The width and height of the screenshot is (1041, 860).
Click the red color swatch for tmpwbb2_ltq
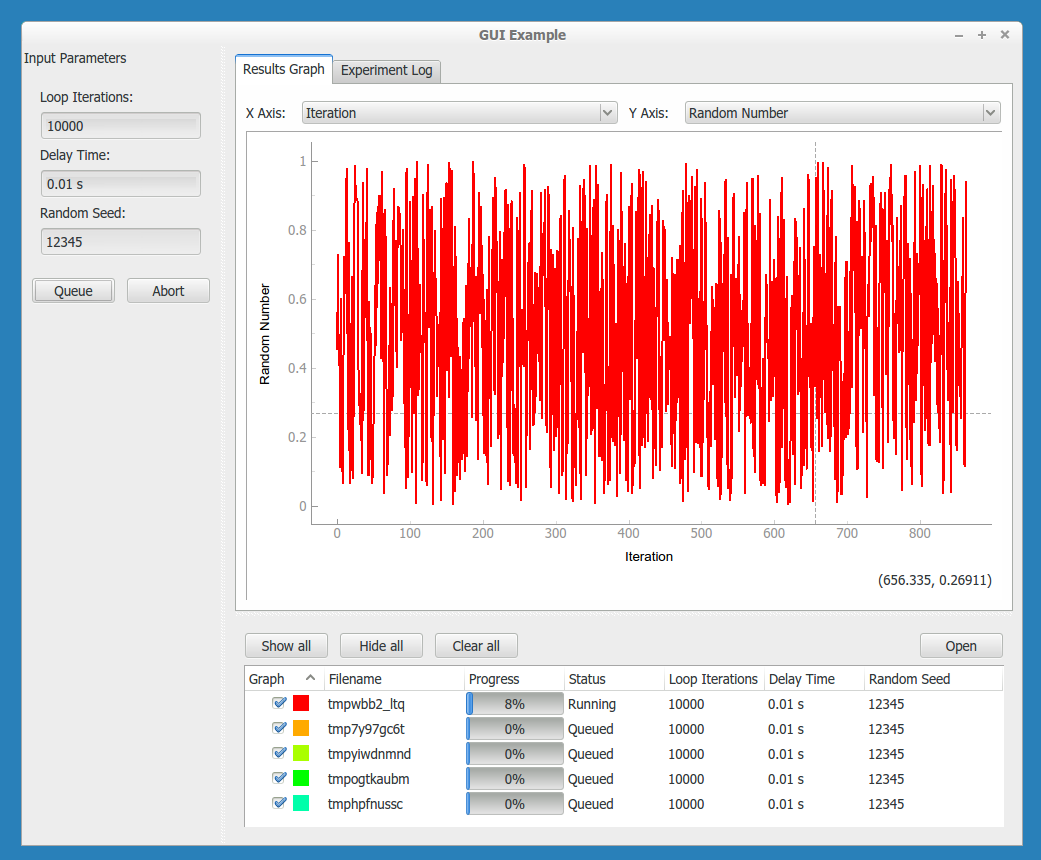tap(301, 704)
